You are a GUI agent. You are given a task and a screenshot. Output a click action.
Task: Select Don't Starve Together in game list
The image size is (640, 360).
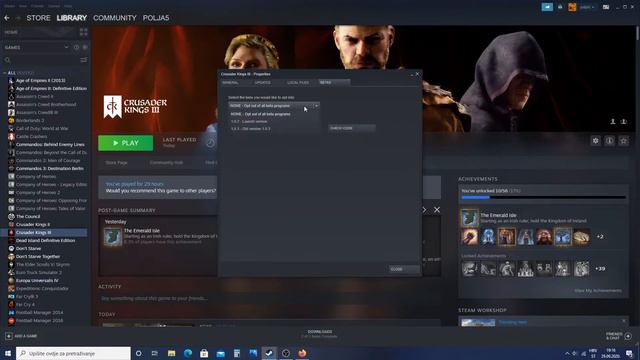38,256
